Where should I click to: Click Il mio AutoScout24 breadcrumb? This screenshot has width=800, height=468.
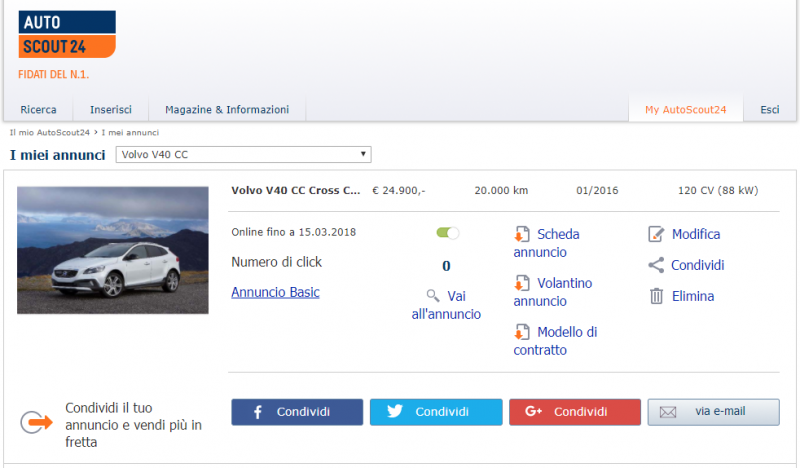(49, 133)
